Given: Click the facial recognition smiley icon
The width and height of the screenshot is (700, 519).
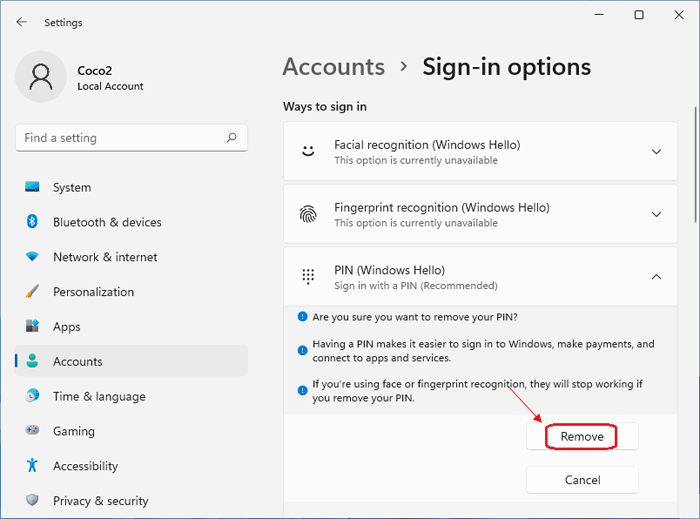Looking at the screenshot, I should coord(308,151).
